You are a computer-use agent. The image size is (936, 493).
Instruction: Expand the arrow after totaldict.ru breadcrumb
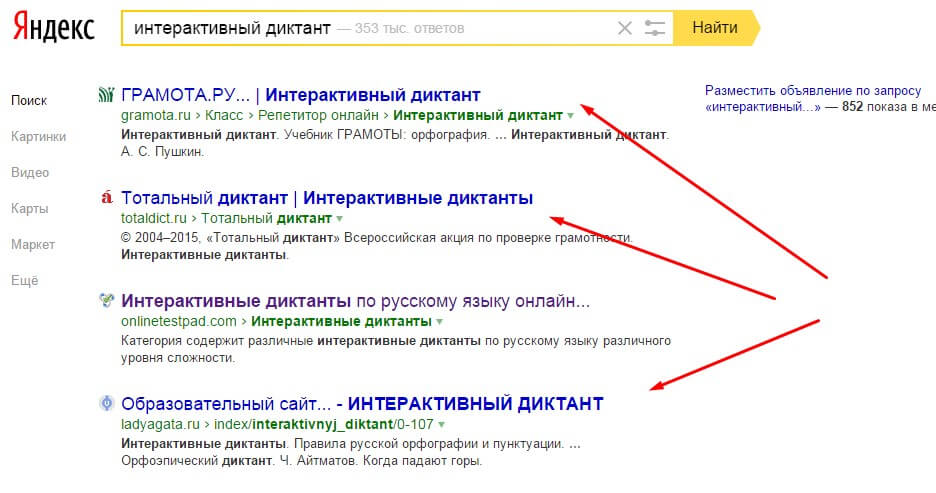(x=340, y=219)
